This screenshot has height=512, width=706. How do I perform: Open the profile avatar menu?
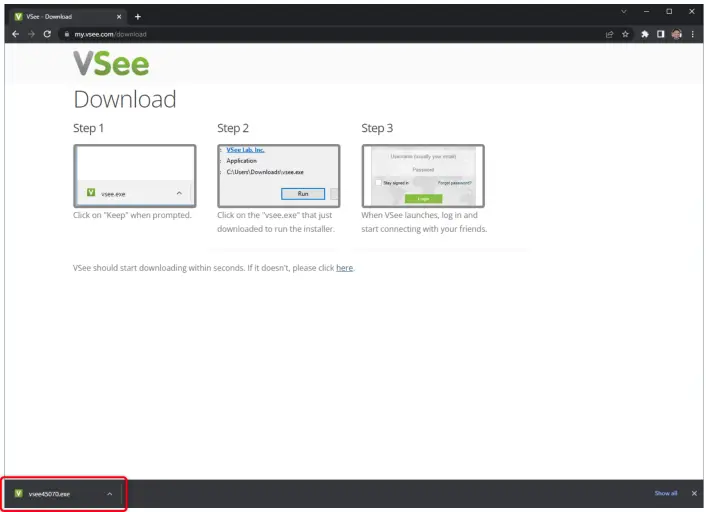tap(676, 34)
